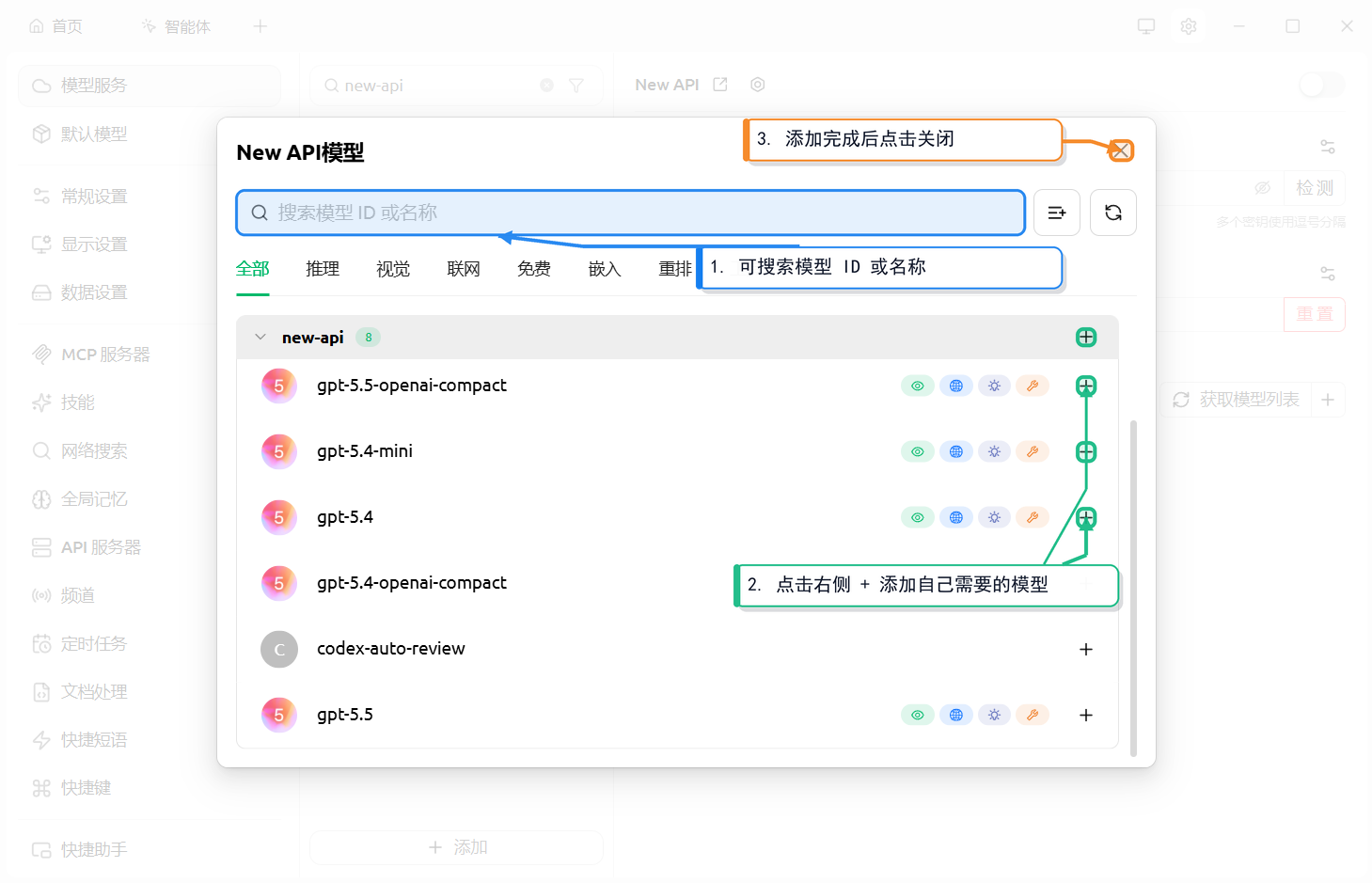Click tool wrench tag of gpt-5.5

tap(1033, 715)
